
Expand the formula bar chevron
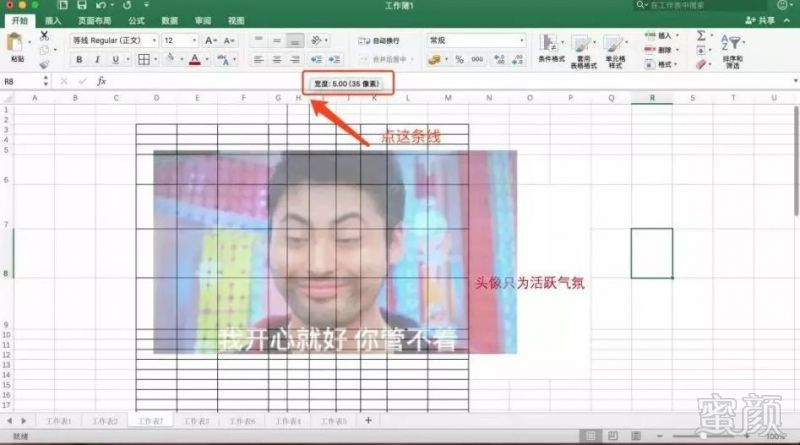pos(795,81)
